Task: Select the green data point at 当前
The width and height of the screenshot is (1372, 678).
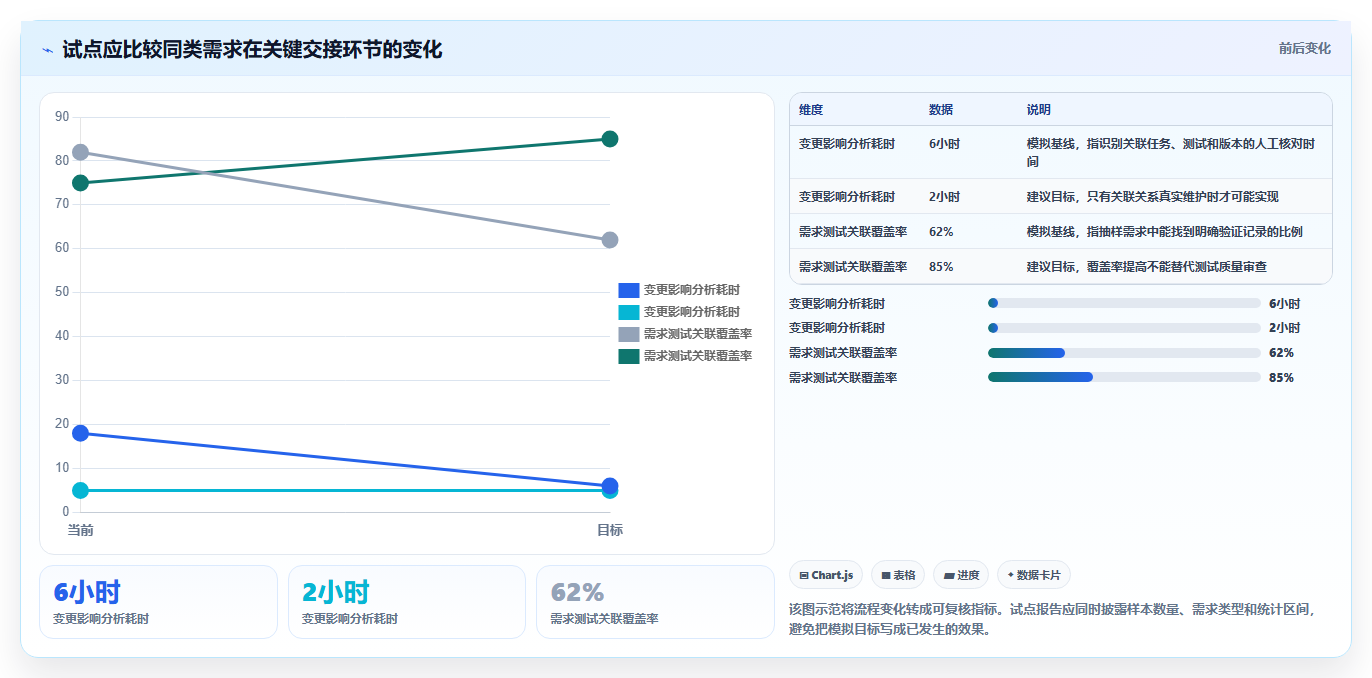Action: (80, 183)
